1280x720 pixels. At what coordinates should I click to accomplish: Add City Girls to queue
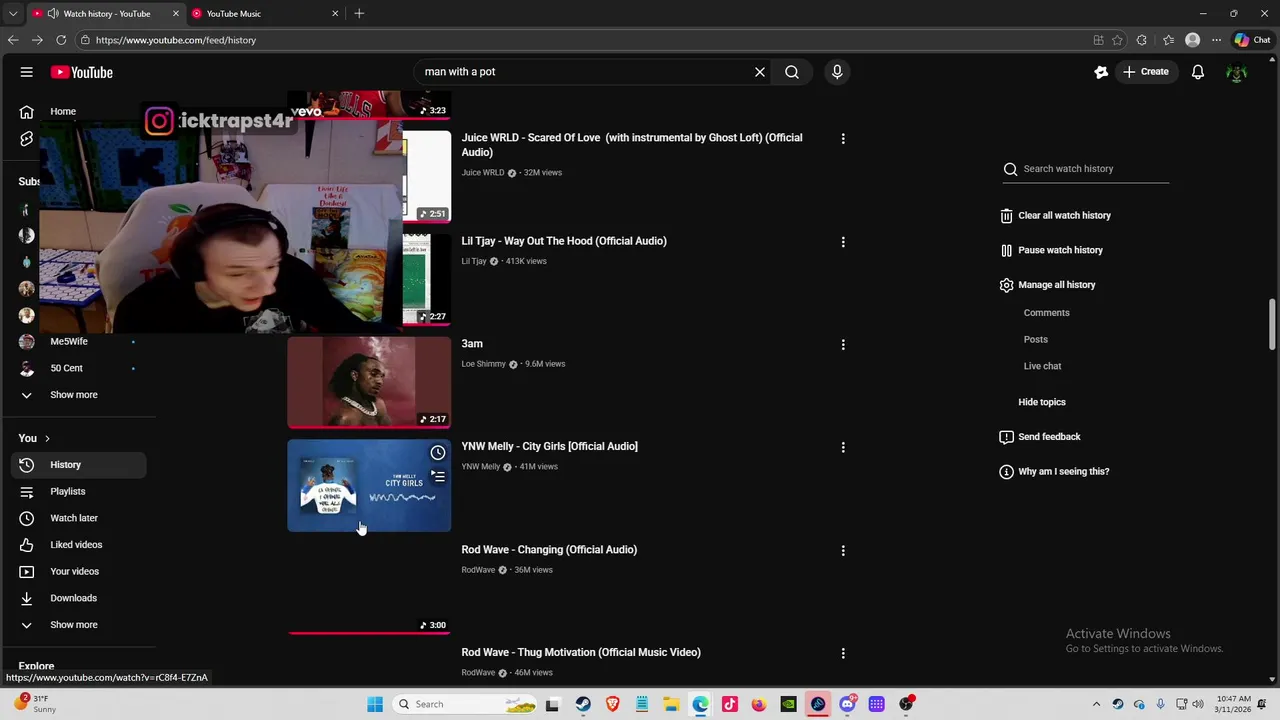tap(438, 477)
